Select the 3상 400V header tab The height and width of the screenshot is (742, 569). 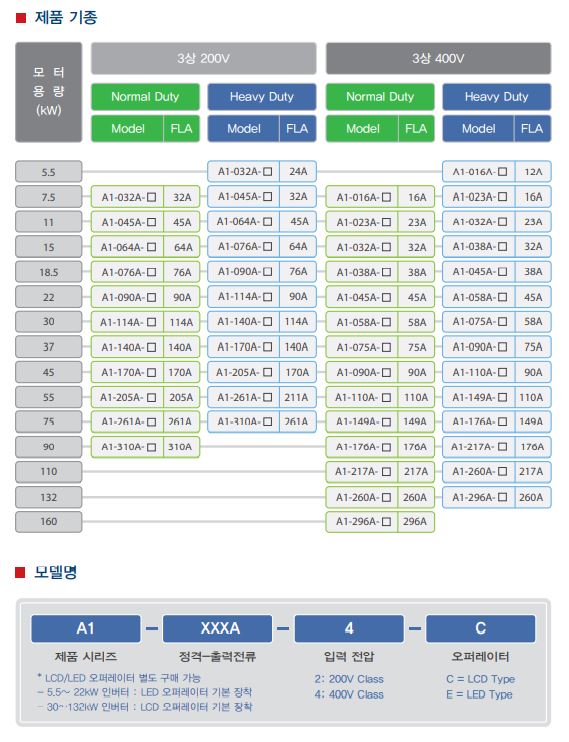point(438,58)
